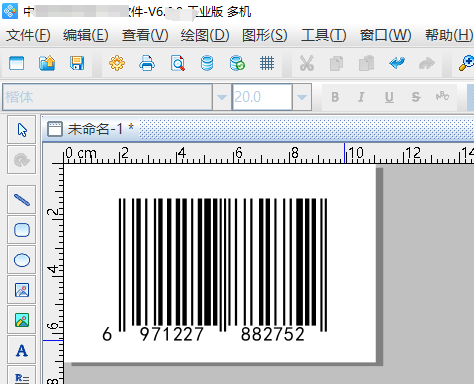Image resolution: width=474 pixels, height=384 pixels.
Task: Toggle bold text formatting
Action: 335,97
